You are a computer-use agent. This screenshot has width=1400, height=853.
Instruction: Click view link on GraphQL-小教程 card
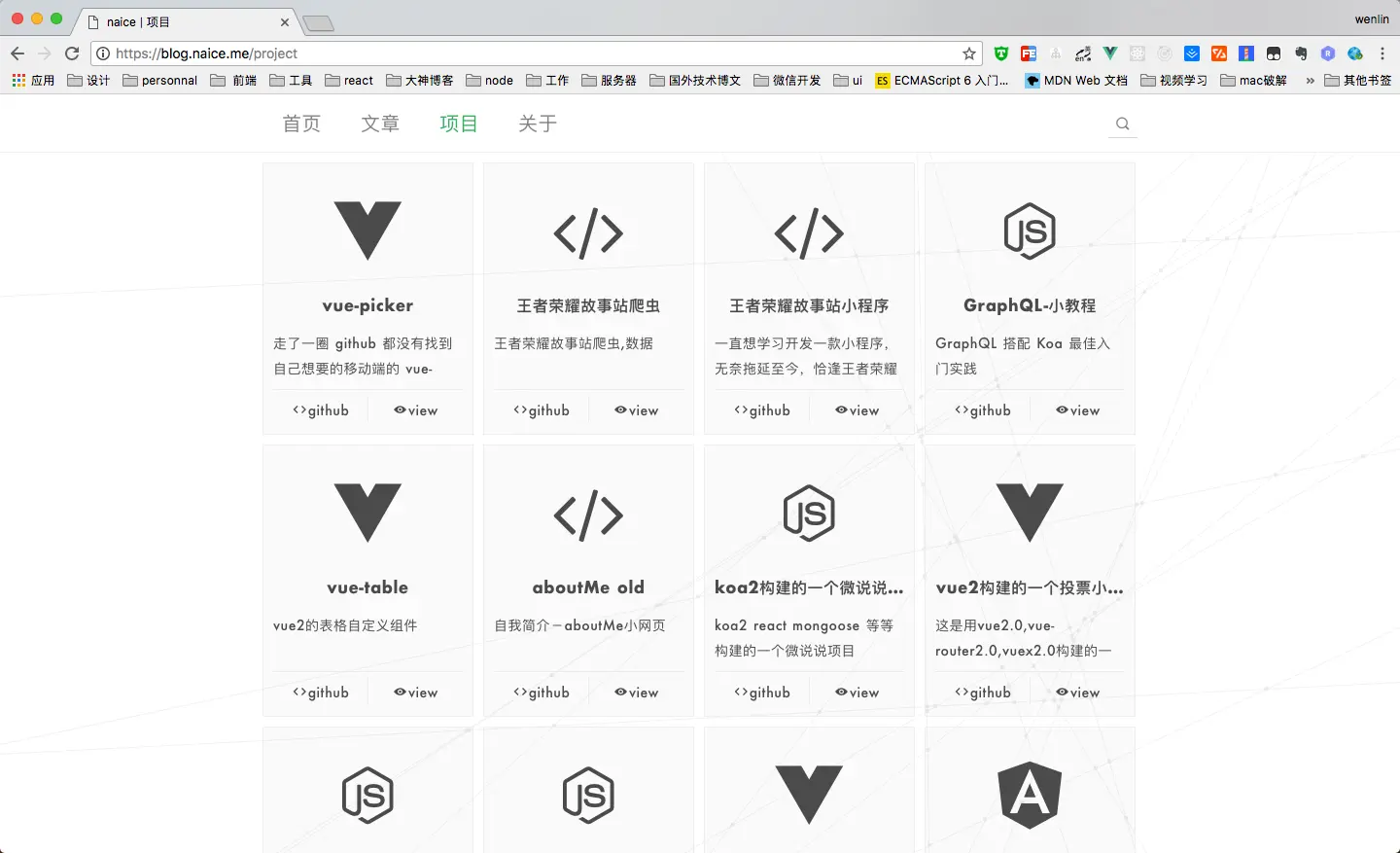point(1078,410)
